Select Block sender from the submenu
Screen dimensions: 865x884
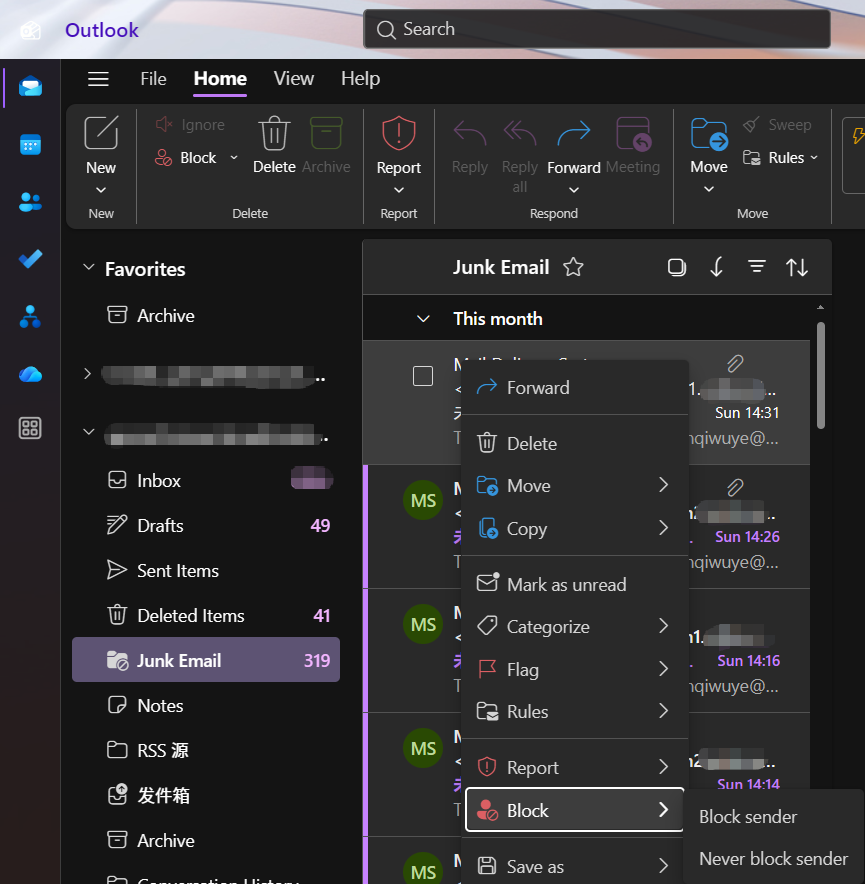[x=748, y=817]
